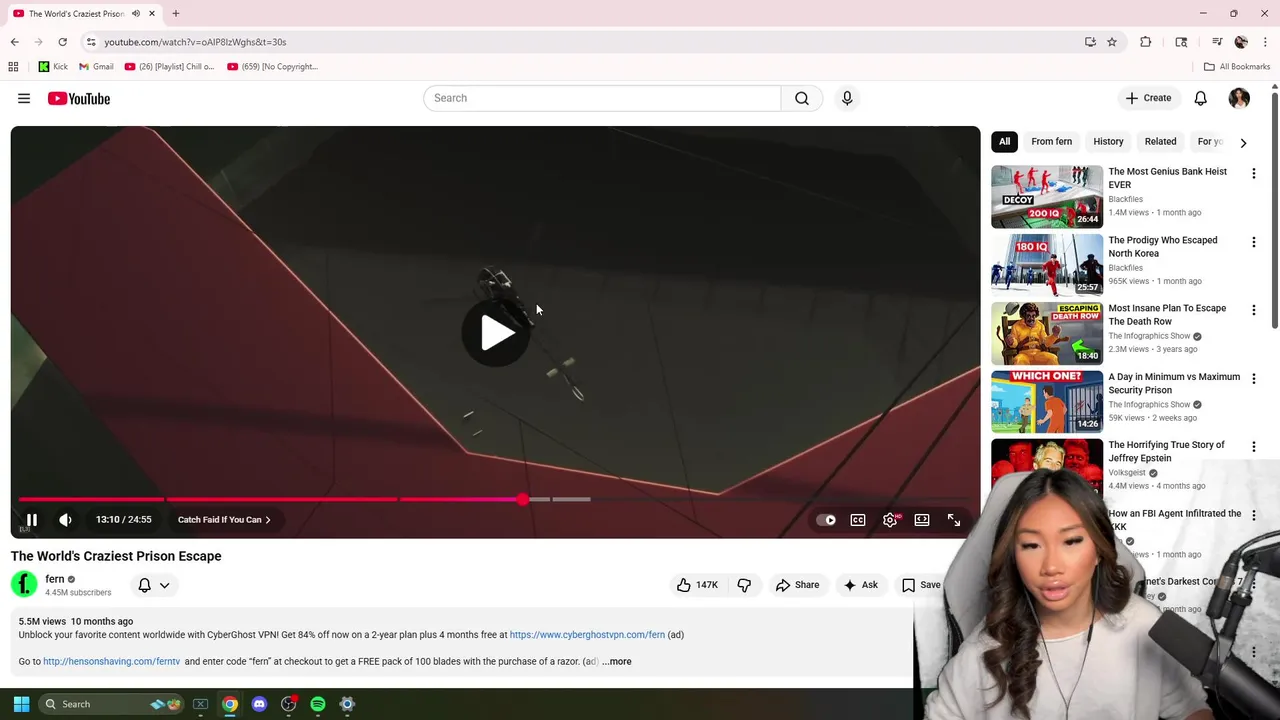Seek using the red progress bar handle
Image resolution: width=1280 pixels, height=720 pixels.
522,499
